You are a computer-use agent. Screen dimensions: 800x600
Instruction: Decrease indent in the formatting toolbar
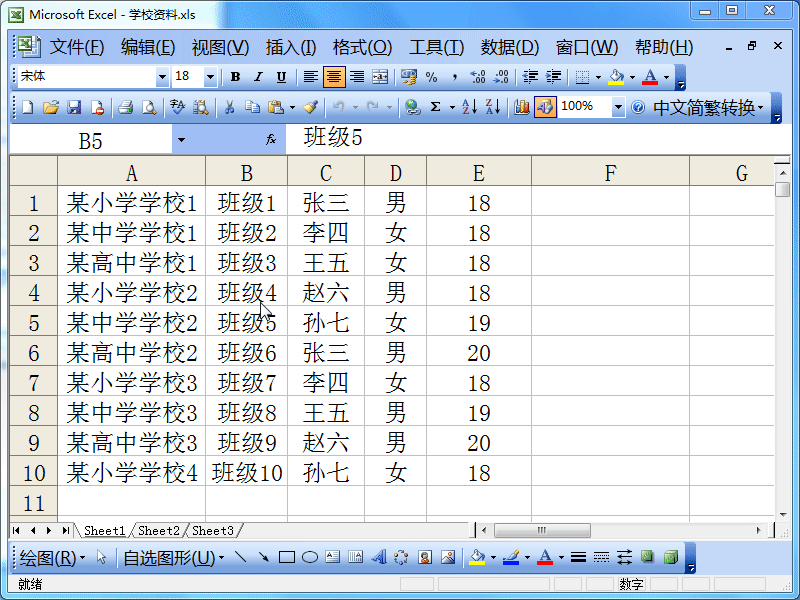coord(531,78)
